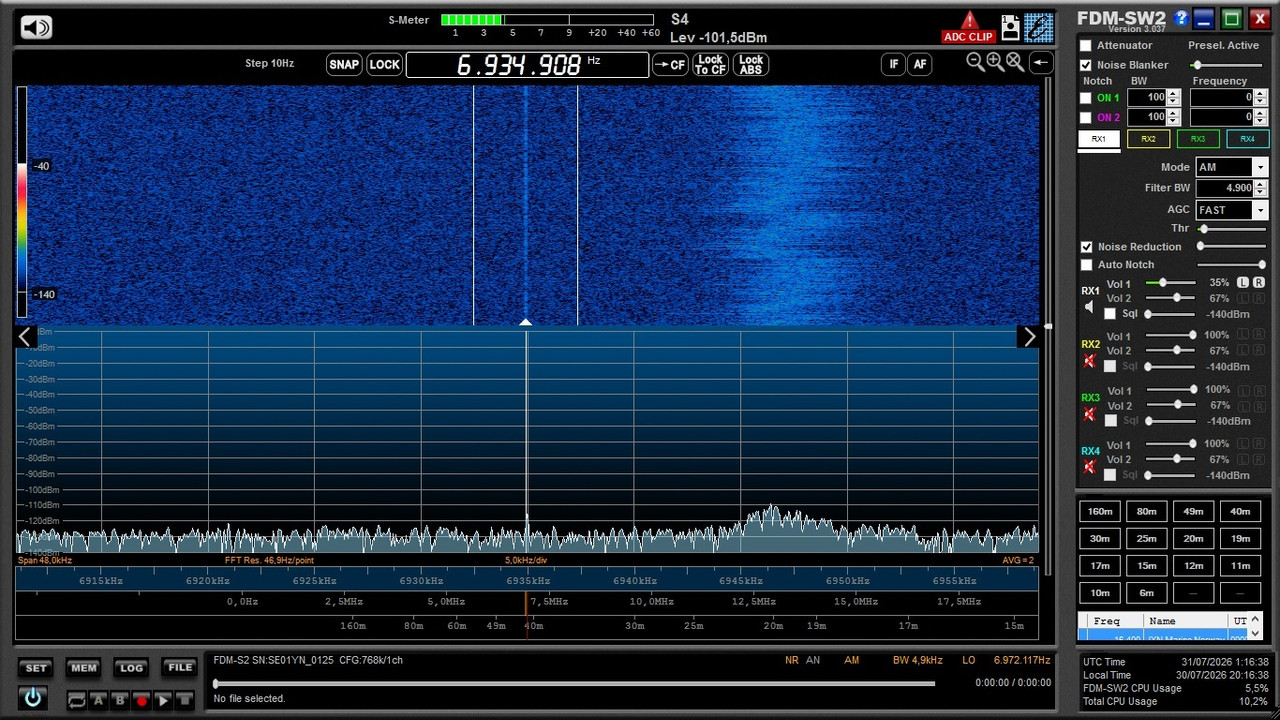Adjust the Noise Reduction level slider
This screenshot has height=720, width=1280.
[x=1232, y=247]
